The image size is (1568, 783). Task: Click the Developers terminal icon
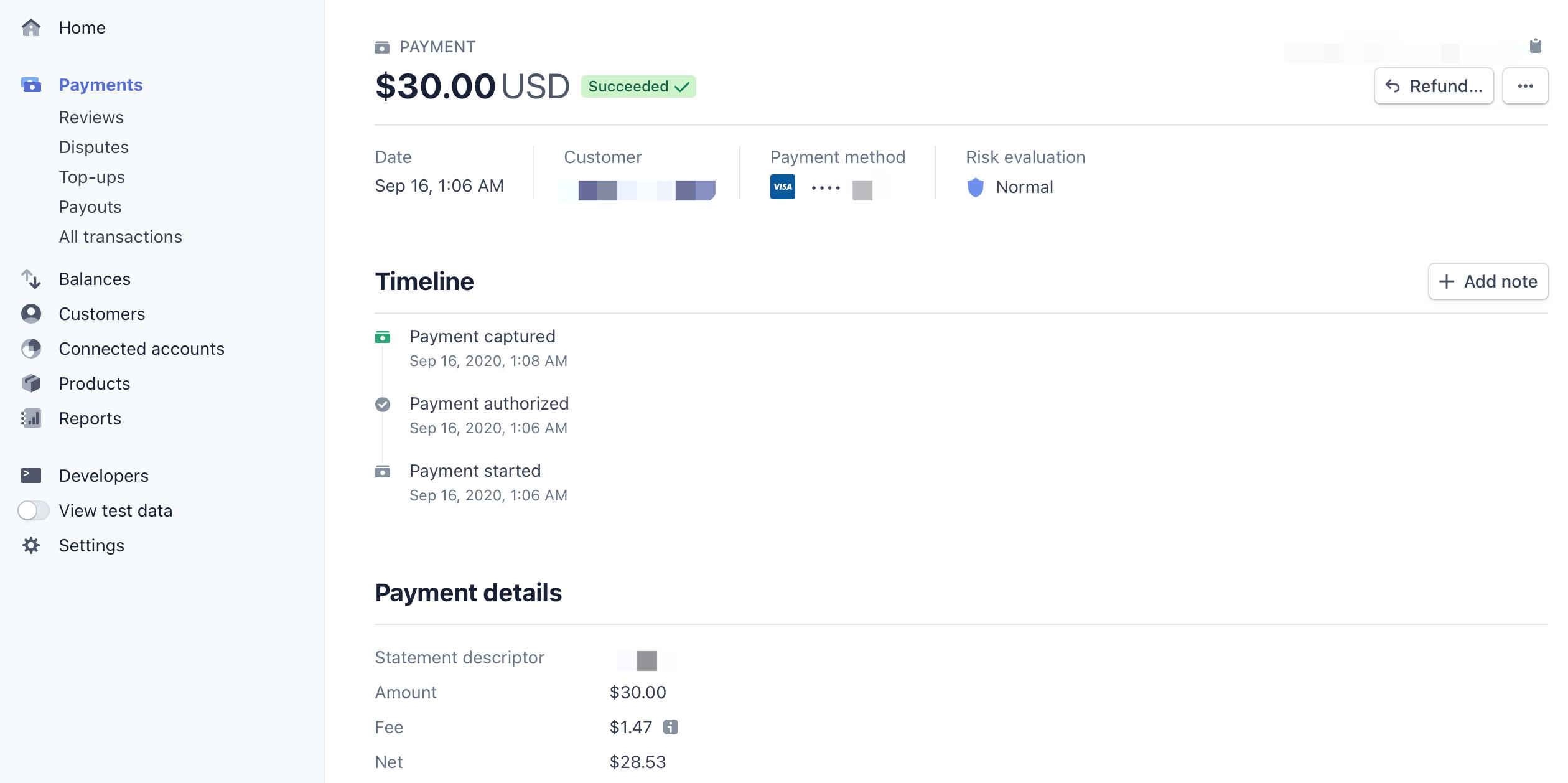31,476
